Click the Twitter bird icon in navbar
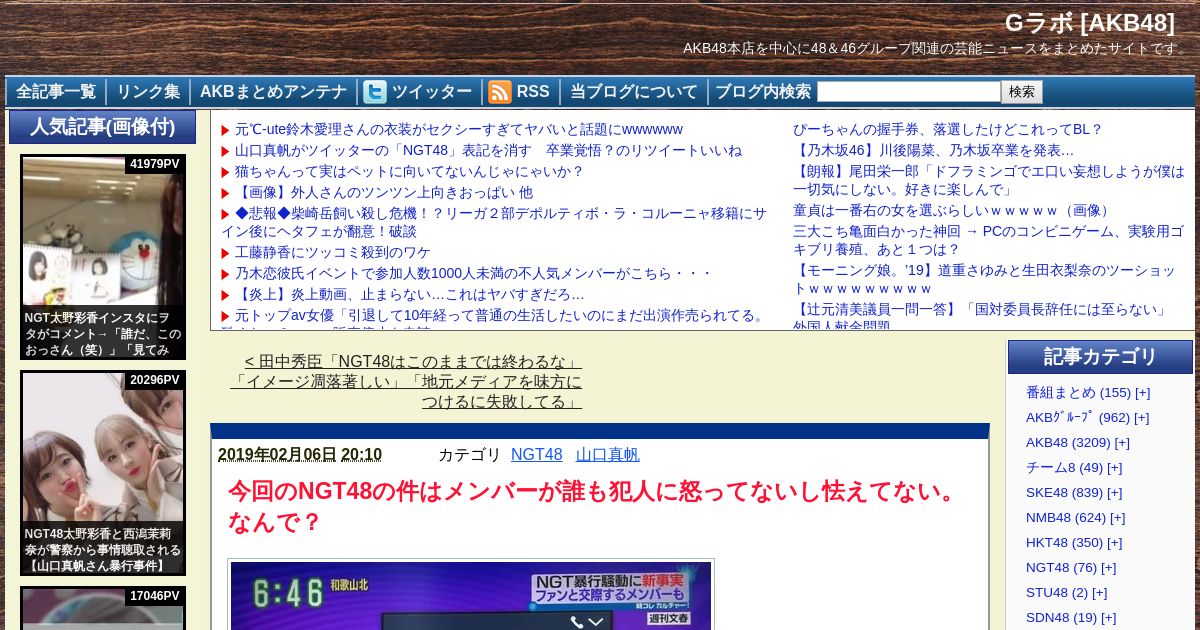The height and width of the screenshot is (630, 1200). coord(375,92)
